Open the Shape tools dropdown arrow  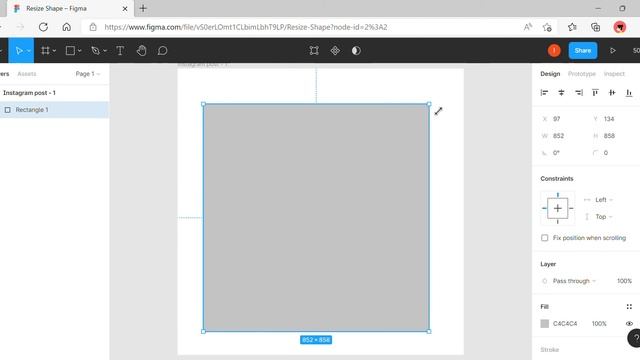80,51
